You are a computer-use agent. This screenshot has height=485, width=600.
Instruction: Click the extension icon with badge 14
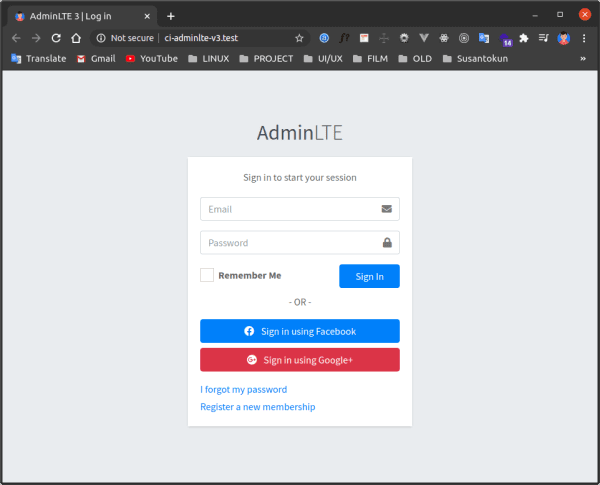(505, 39)
